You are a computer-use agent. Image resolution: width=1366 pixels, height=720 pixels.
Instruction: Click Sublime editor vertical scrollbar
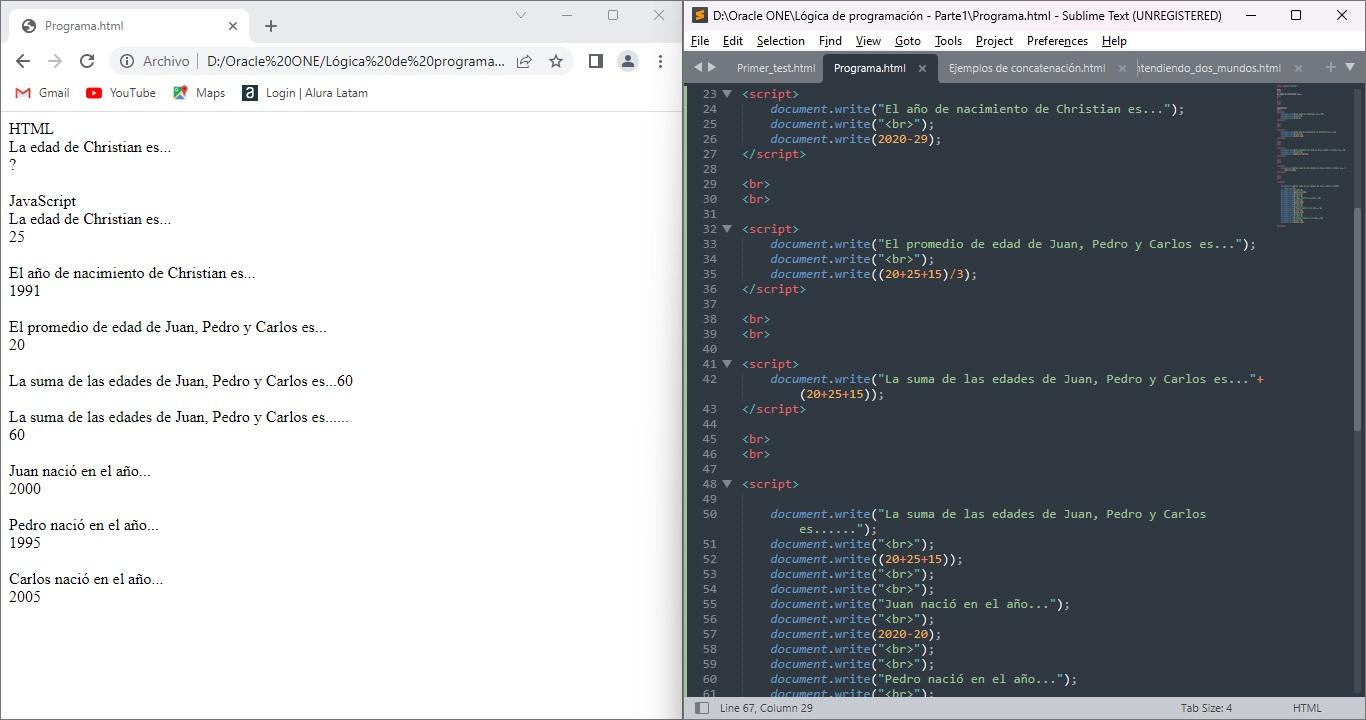pos(1358,320)
